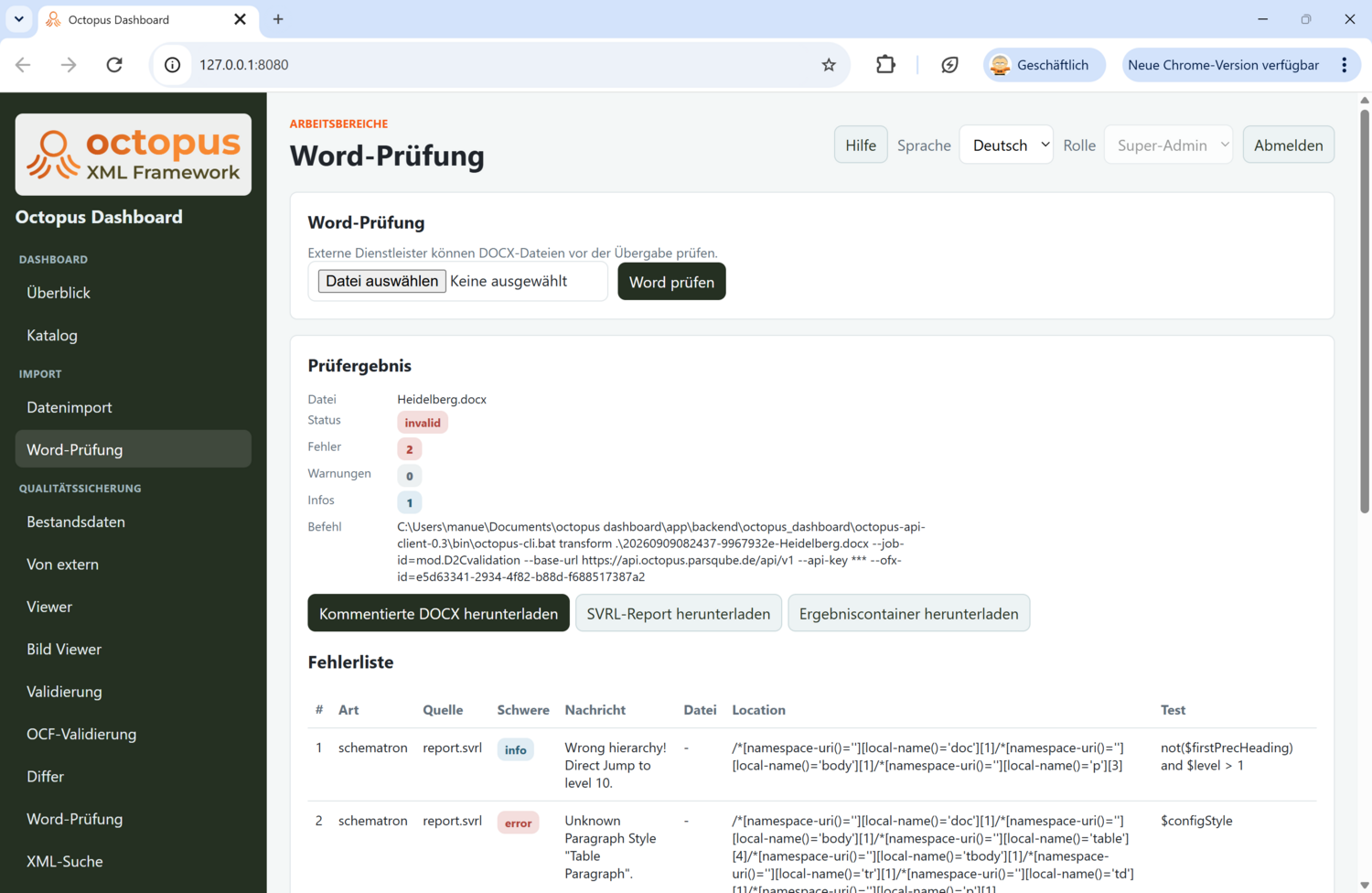
Task: Click the address bar URL 127.0.0.1:8080
Action: pyautogui.click(x=244, y=65)
